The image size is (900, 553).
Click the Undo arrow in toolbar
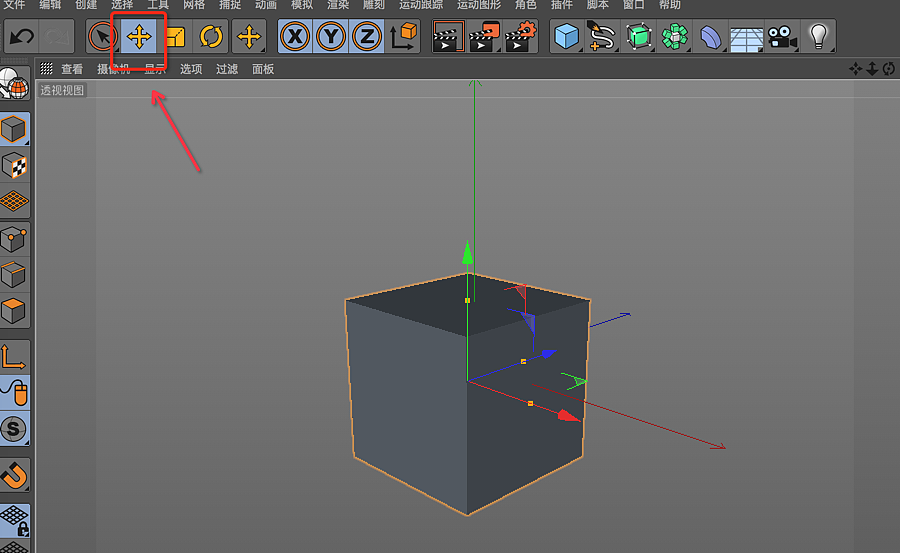22,37
